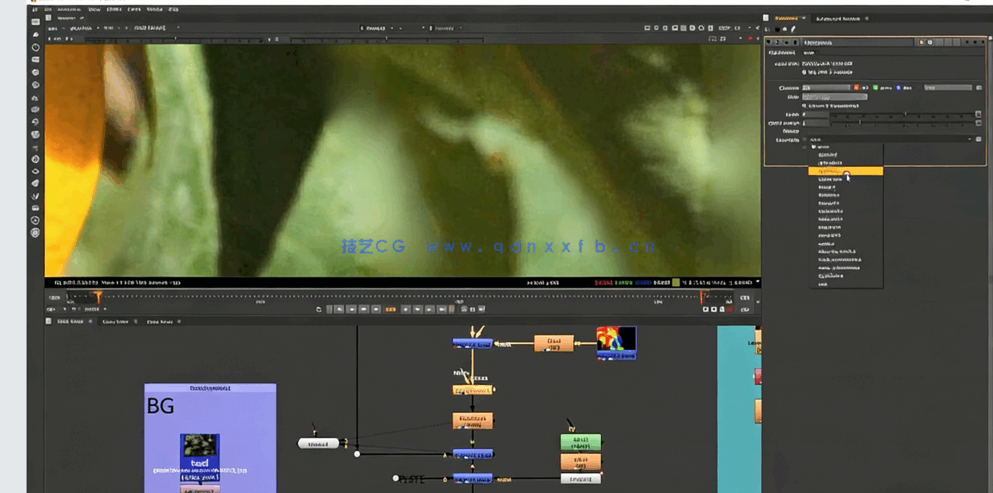Switch to the first node graph tab
The height and width of the screenshot is (493, 993).
click(69, 321)
